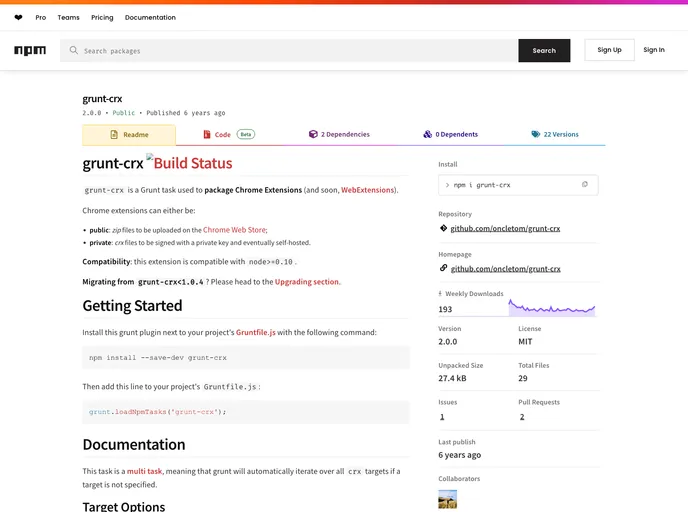
Task: Switch to the 0 Dependents tab
Action: pyautogui.click(x=451, y=134)
